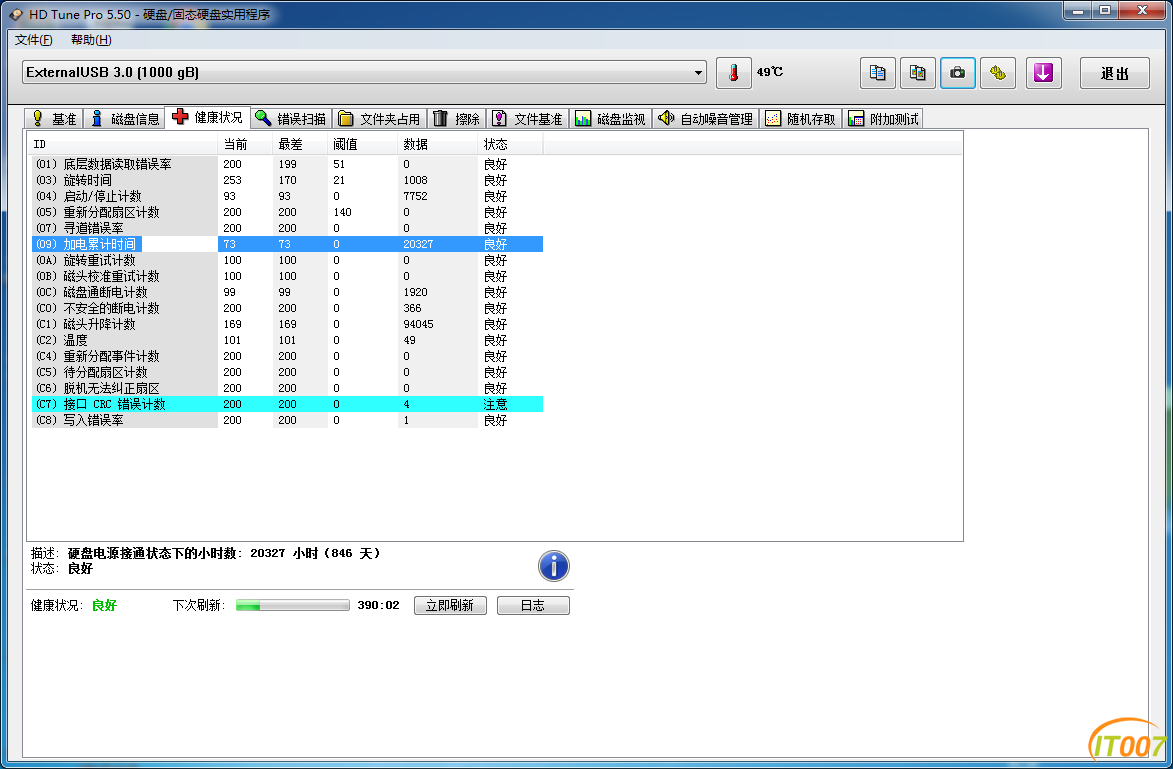
Task: Click the blue information icon
Action: (554, 566)
